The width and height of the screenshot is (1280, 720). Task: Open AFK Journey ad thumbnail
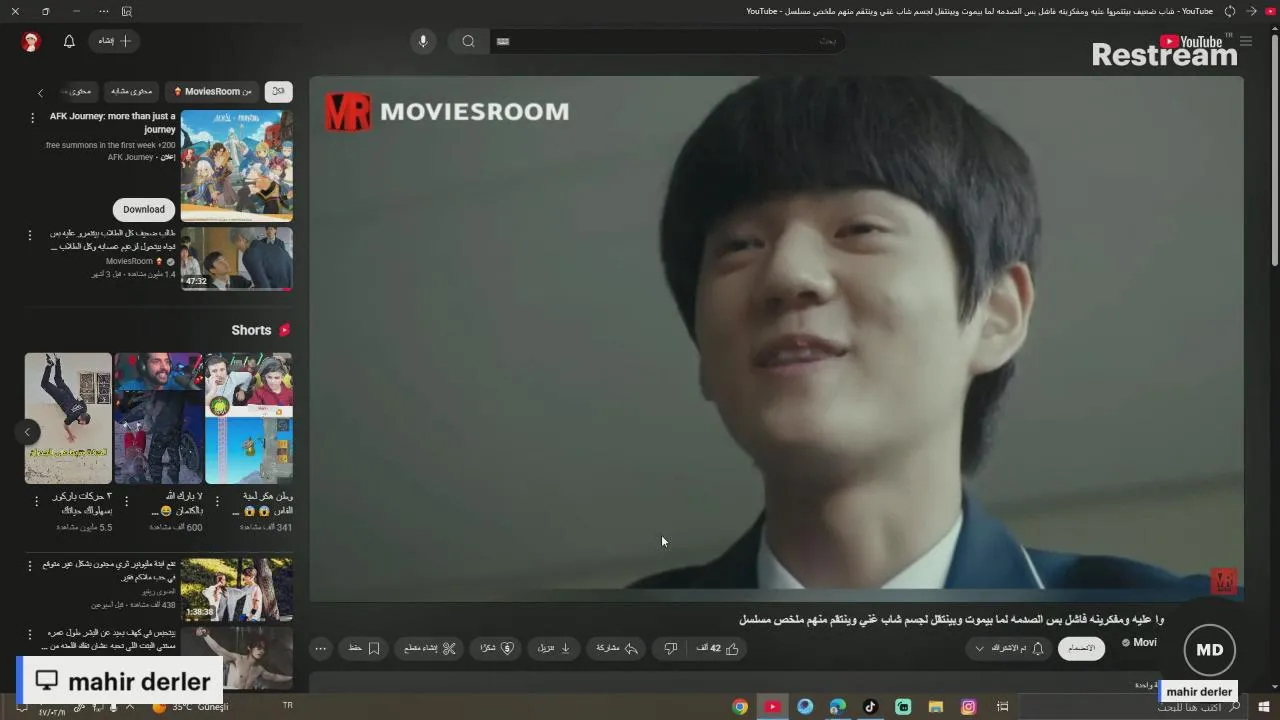click(237, 166)
